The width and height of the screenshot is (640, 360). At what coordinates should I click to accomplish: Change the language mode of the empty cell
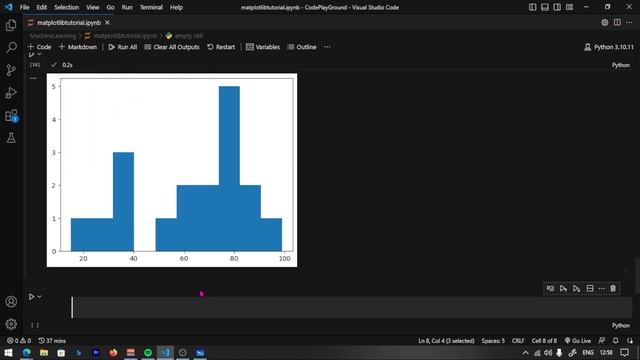(x=620, y=325)
